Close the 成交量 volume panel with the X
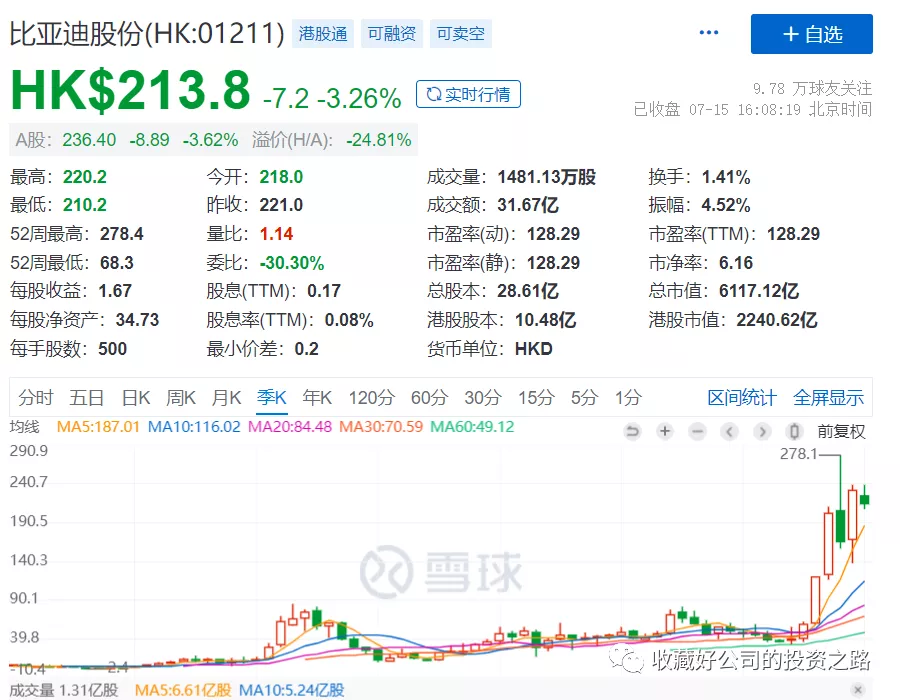This screenshot has height=700, width=900. click(x=858, y=690)
